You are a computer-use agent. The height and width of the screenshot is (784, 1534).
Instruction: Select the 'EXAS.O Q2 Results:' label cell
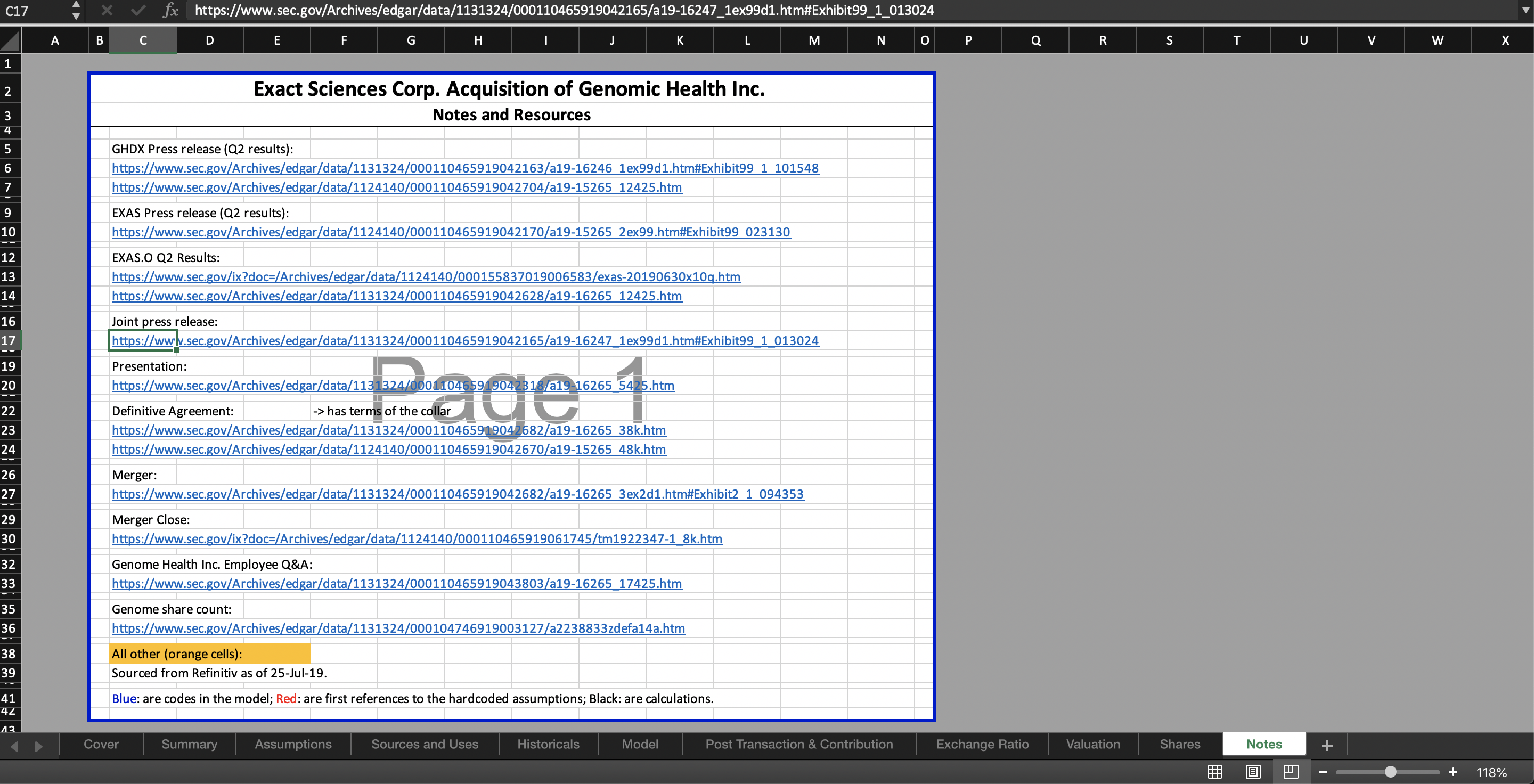[x=166, y=258]
